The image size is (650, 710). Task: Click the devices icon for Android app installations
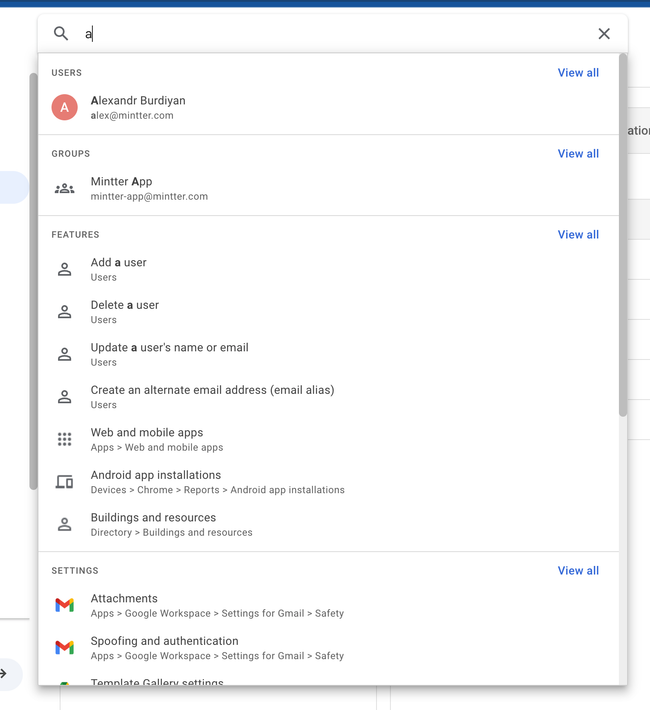[65, 482]
